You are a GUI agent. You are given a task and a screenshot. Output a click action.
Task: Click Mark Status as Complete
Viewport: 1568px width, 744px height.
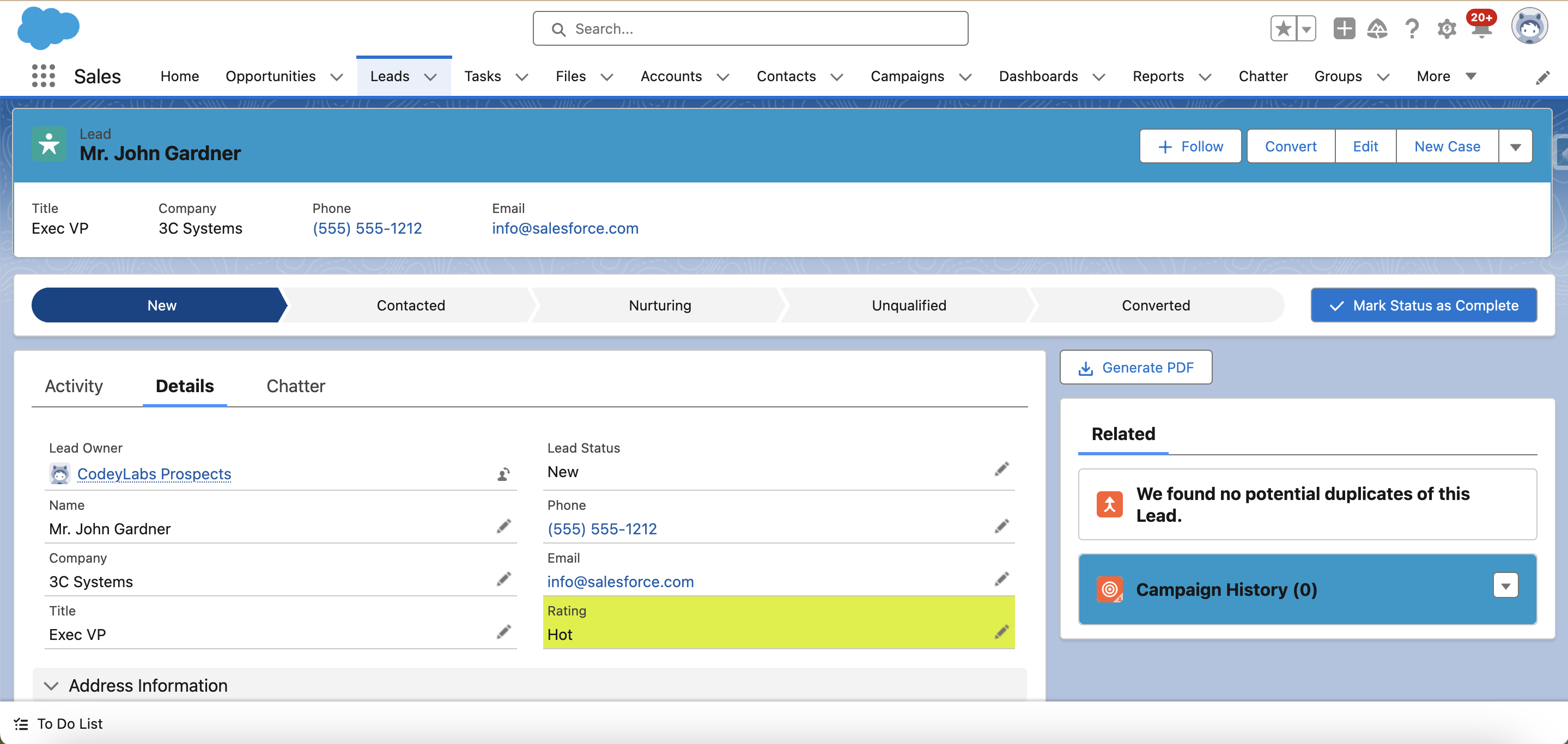click(x=1424, y=306)
